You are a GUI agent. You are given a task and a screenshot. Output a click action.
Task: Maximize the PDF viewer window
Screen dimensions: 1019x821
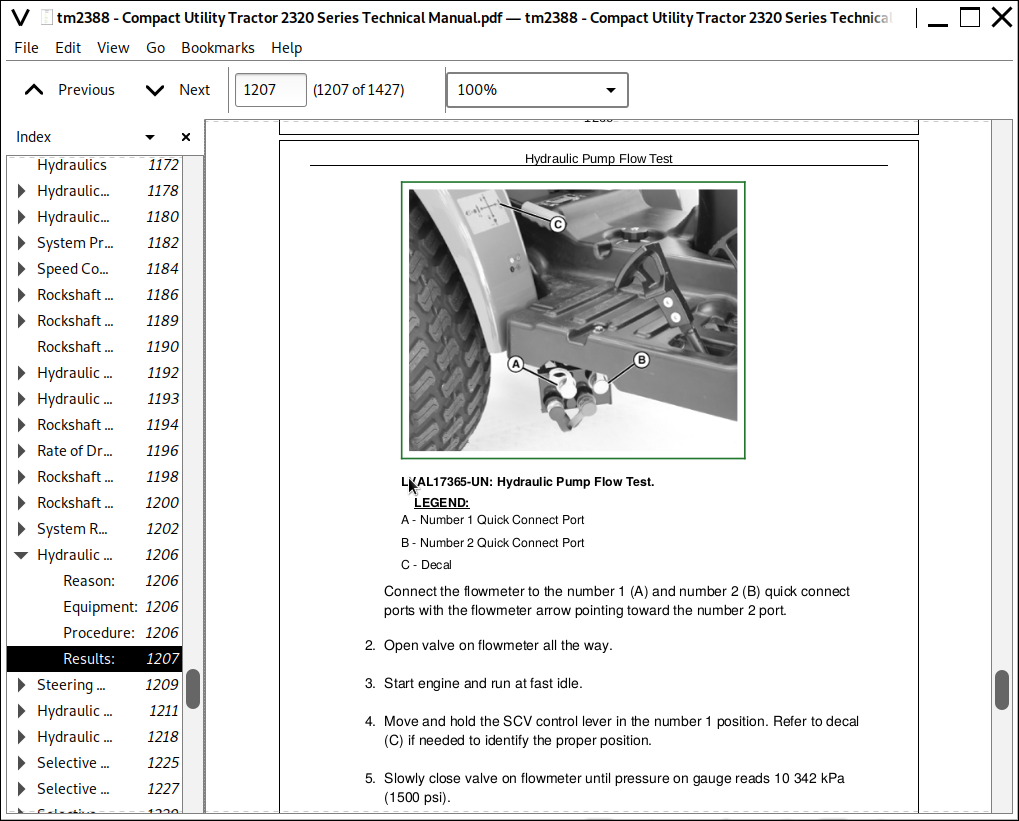[970, 18]
